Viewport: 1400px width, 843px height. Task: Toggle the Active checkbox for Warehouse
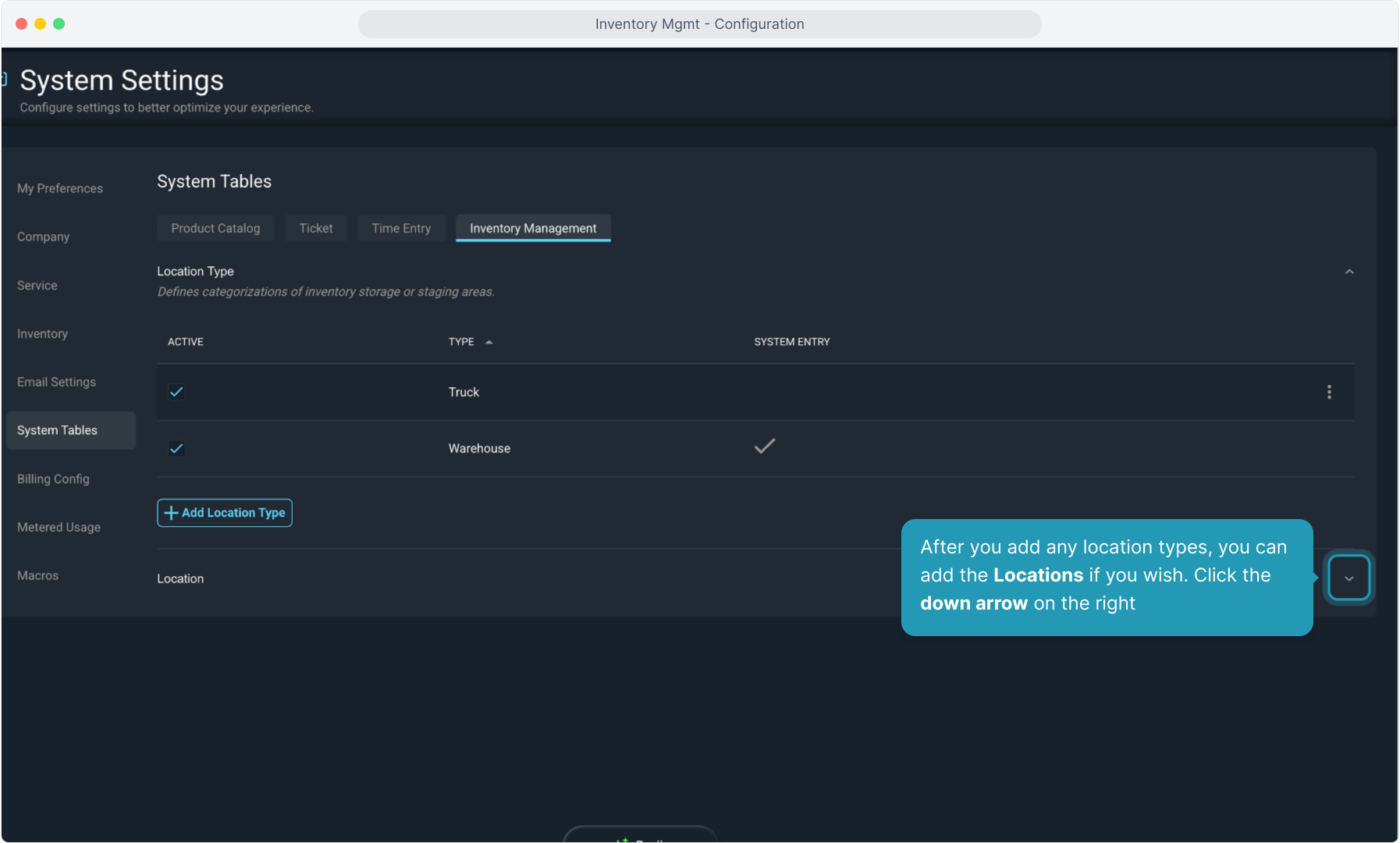click(176, 448)
